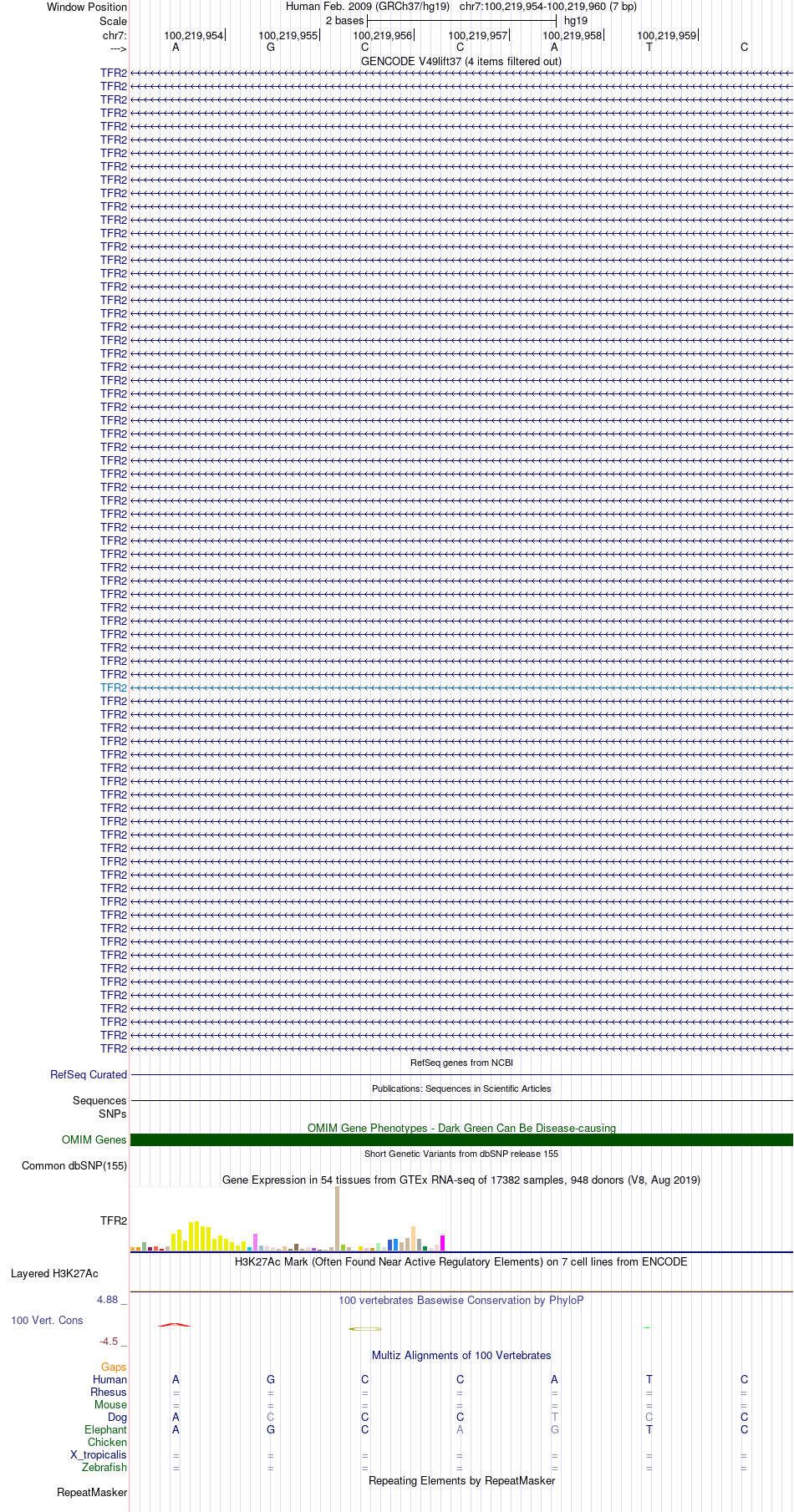Click the Common dbSNP(155) track label
Screen dimensions: 794x1512
coord(74,1166)
